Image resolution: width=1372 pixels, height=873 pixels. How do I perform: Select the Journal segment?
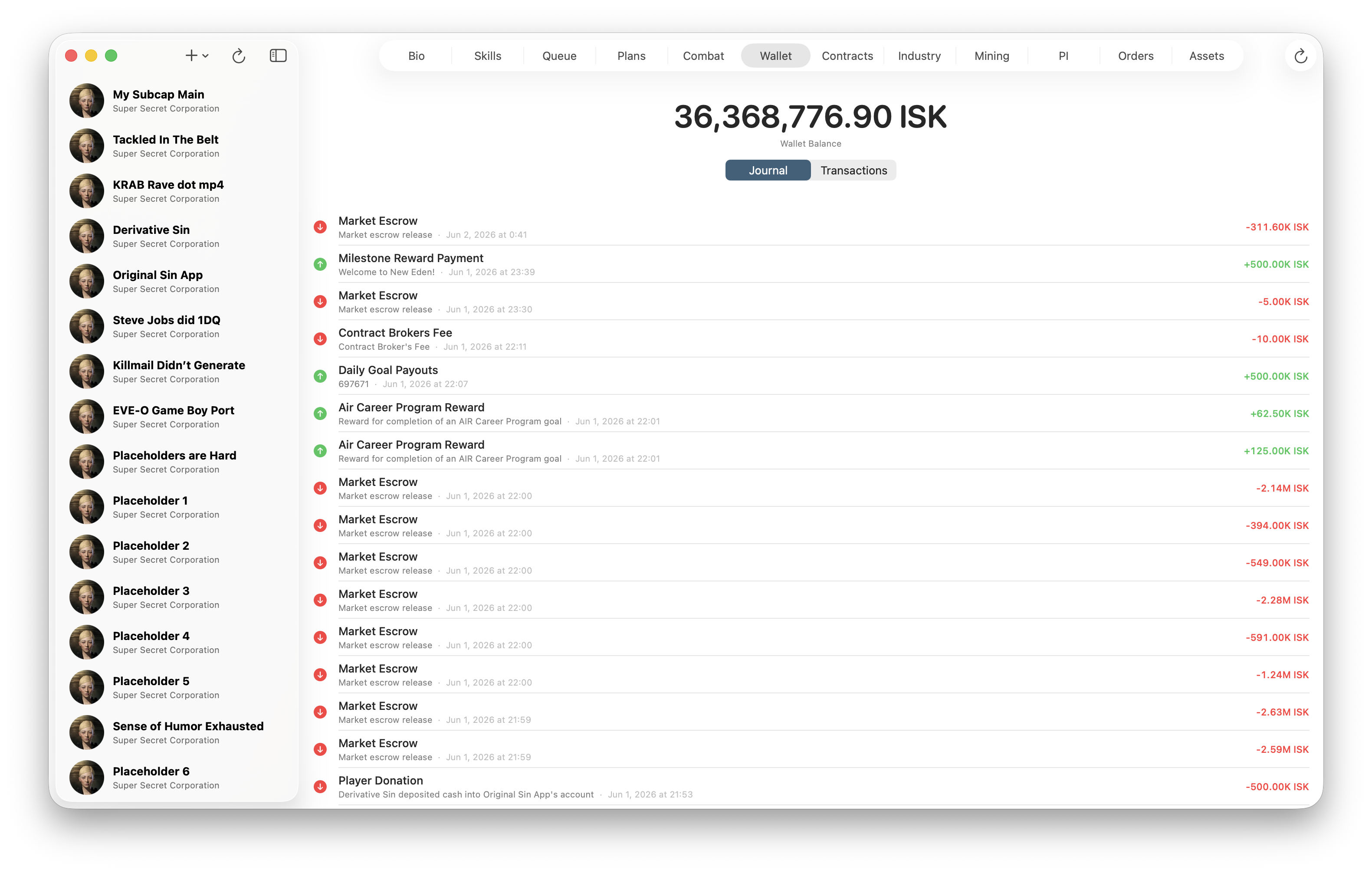pyautogui.click(x=768, y=171)
